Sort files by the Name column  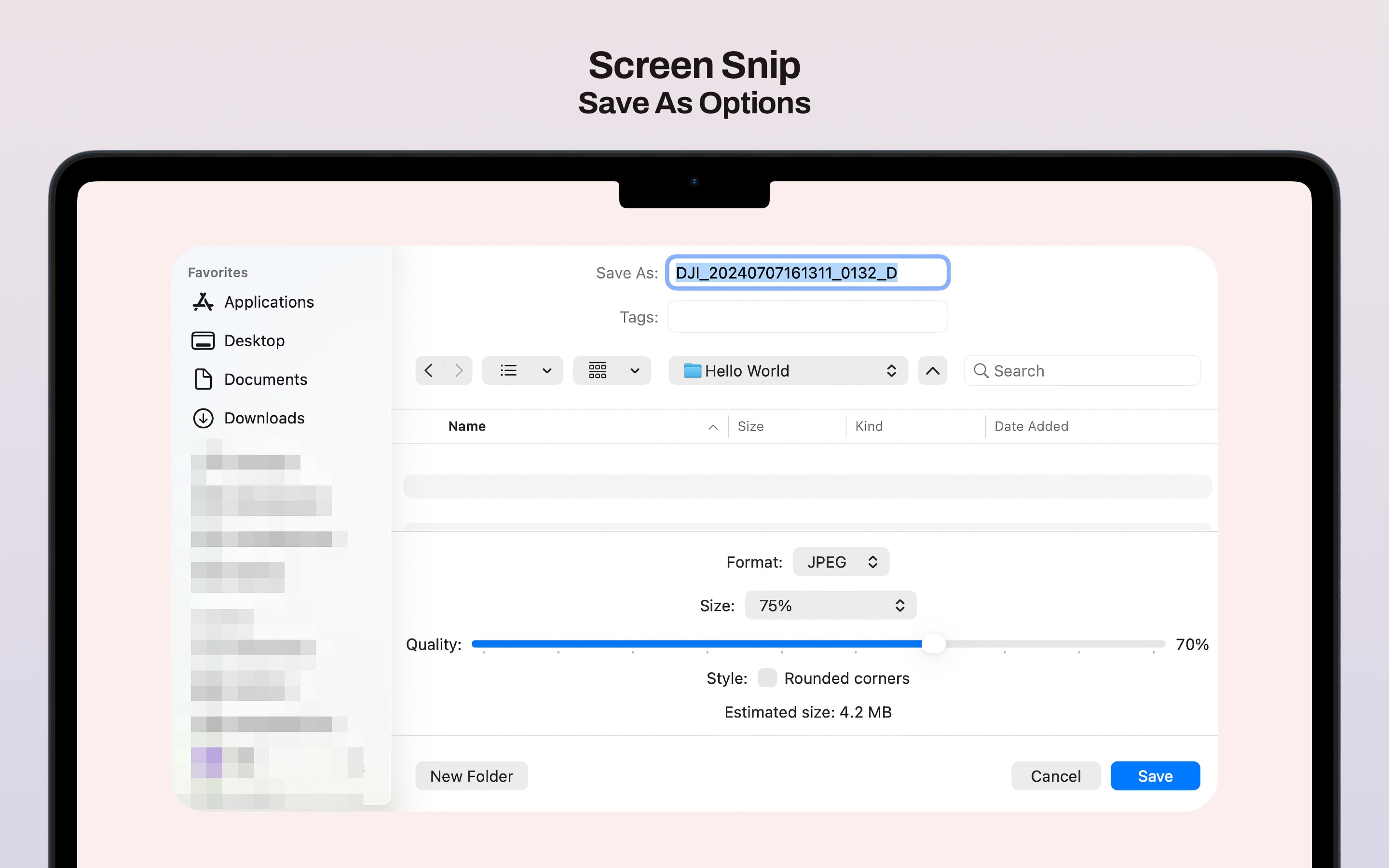467,426
